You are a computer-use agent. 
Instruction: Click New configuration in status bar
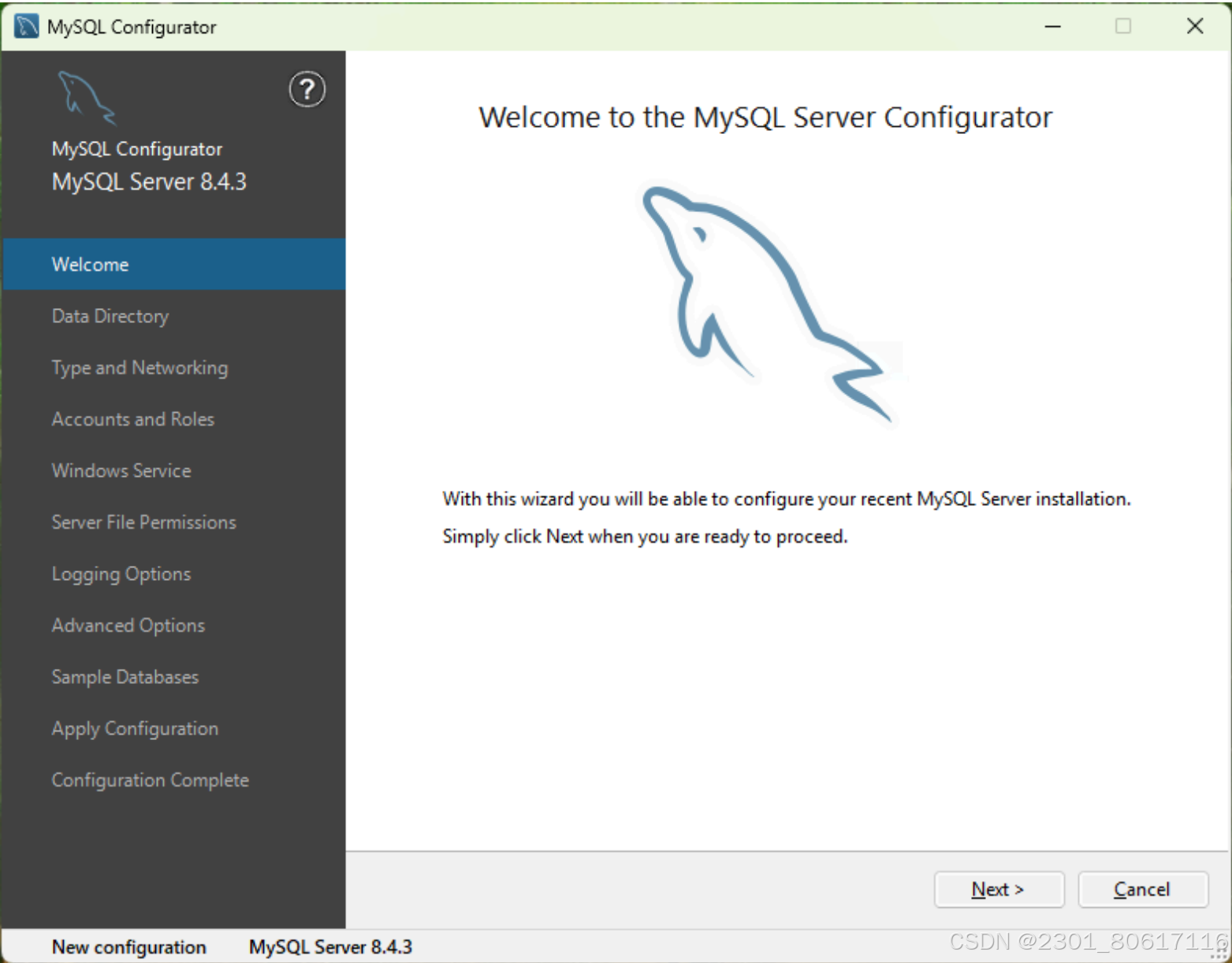point(128,946)
